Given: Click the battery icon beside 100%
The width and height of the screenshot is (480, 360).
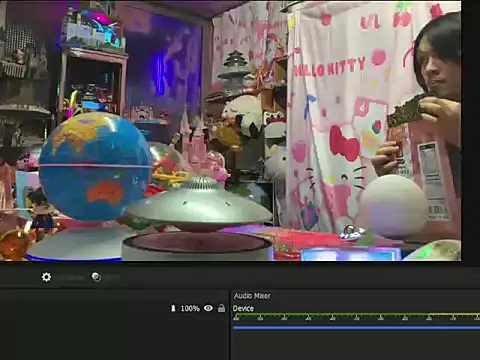Looking at the screenshot, I should [x=173, y=308].
